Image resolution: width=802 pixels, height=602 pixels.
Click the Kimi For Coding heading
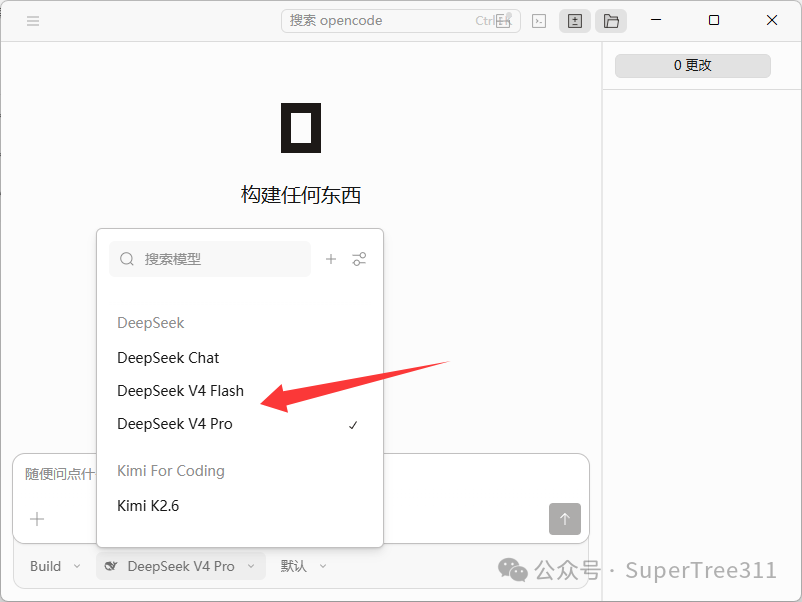(x=171, y=471)
